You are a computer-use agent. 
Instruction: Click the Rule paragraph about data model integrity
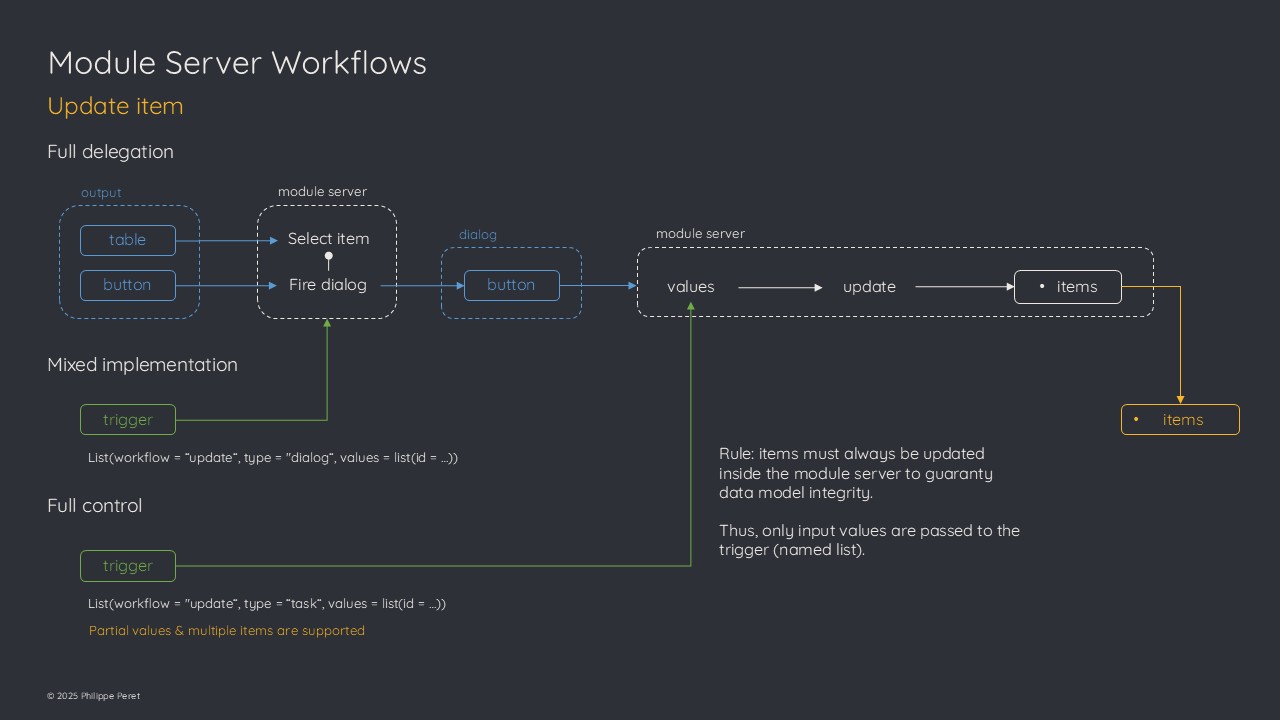(x=855, y=473)
